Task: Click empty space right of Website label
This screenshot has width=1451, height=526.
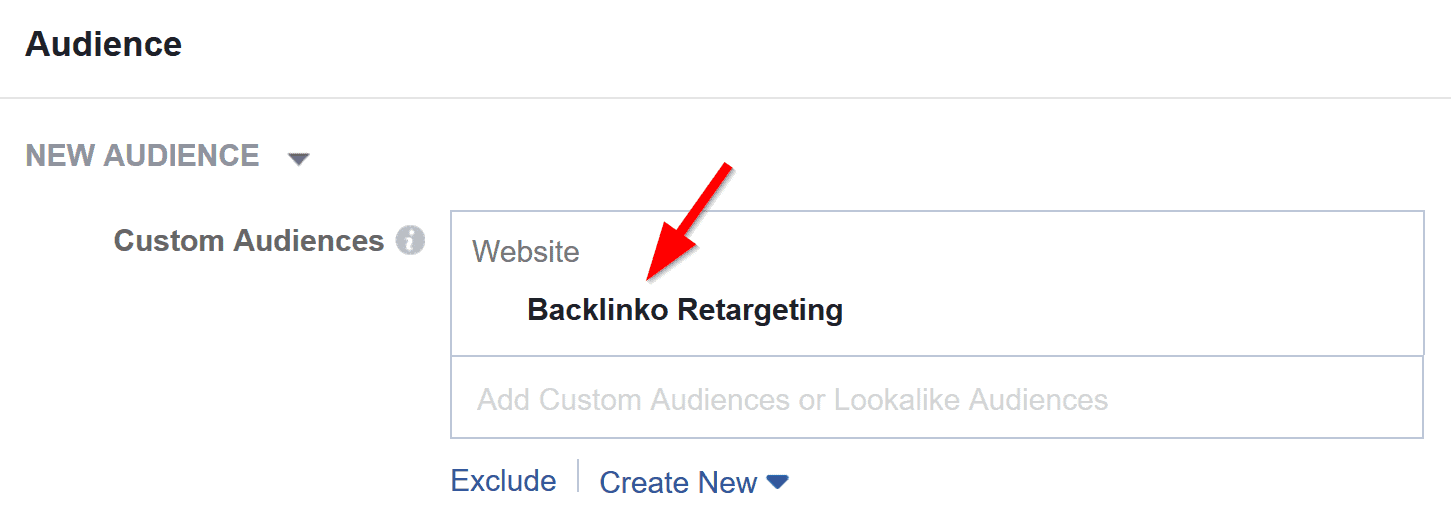Action: click(1000, 251)
